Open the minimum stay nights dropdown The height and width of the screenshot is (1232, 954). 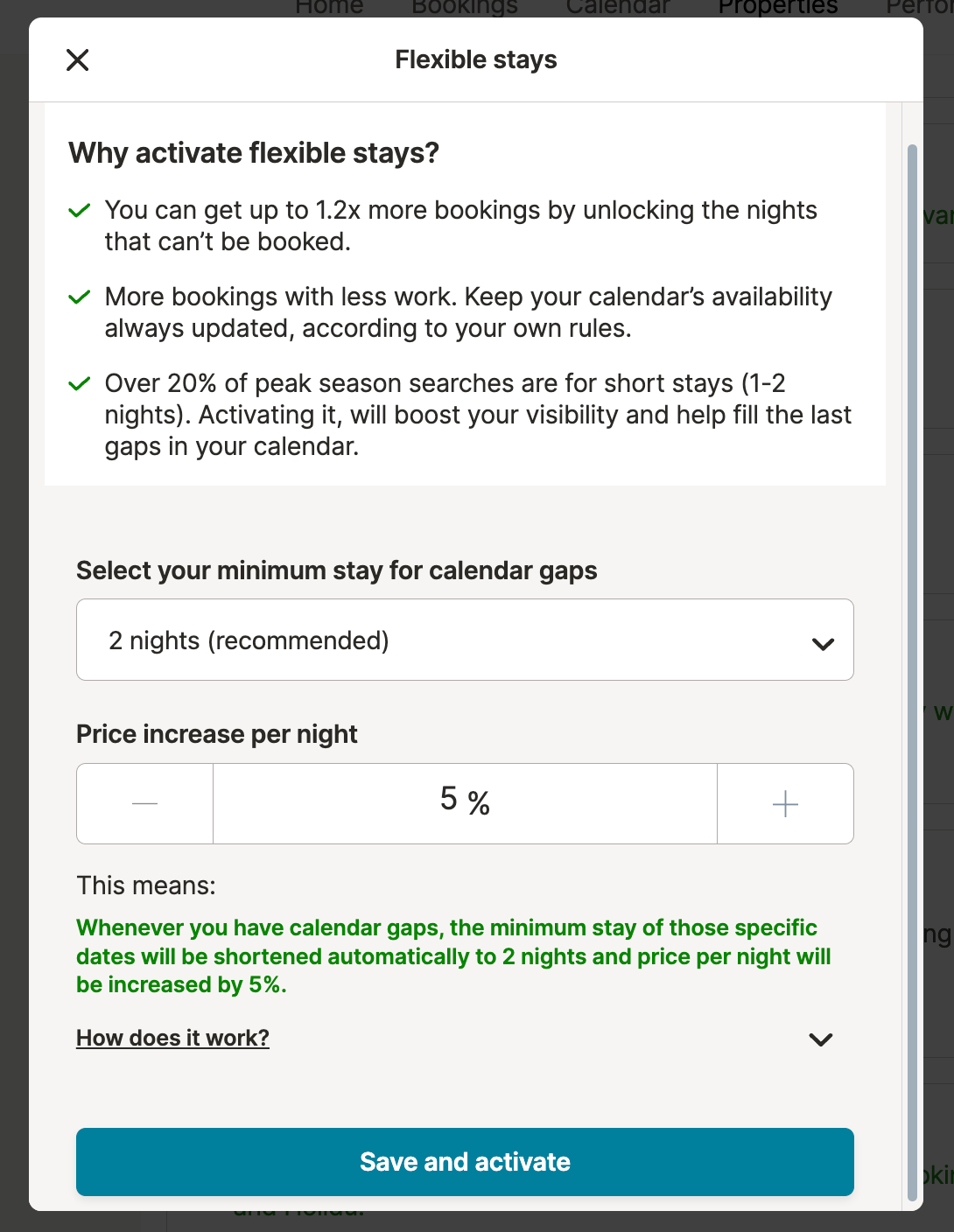(x=465, y=640)
